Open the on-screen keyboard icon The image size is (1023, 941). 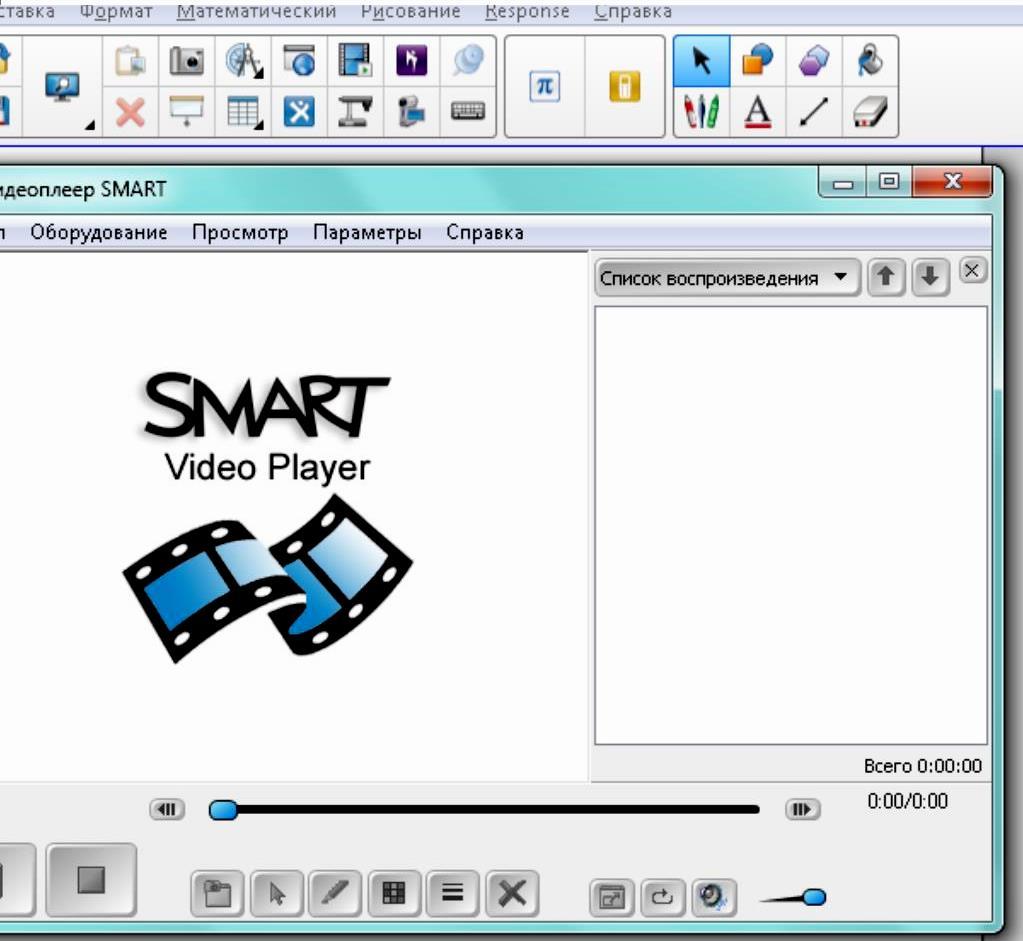coord(468,112)
